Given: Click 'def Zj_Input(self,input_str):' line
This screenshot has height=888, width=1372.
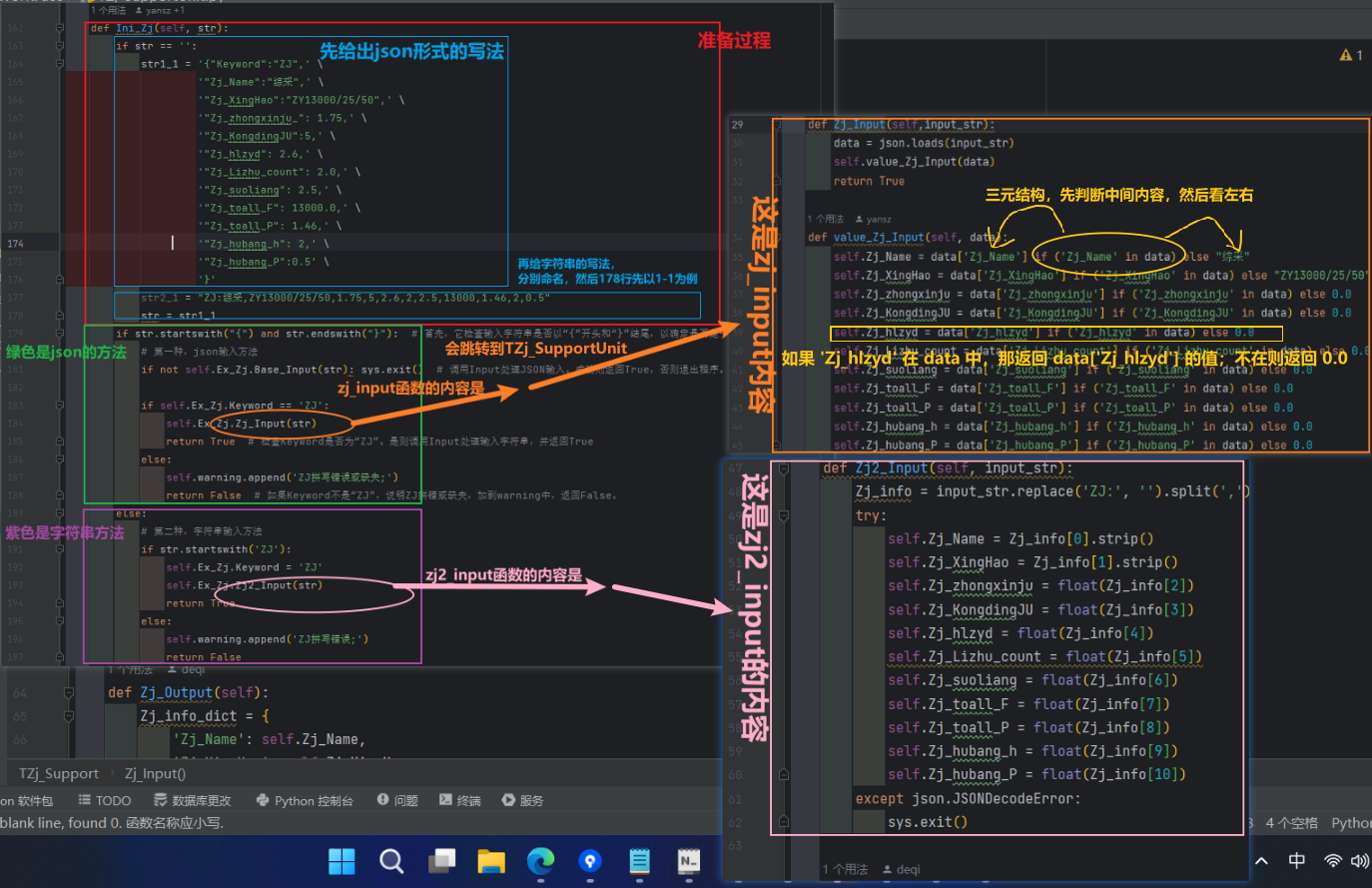Looking at the screenshot, I should (x=901, y=125).
